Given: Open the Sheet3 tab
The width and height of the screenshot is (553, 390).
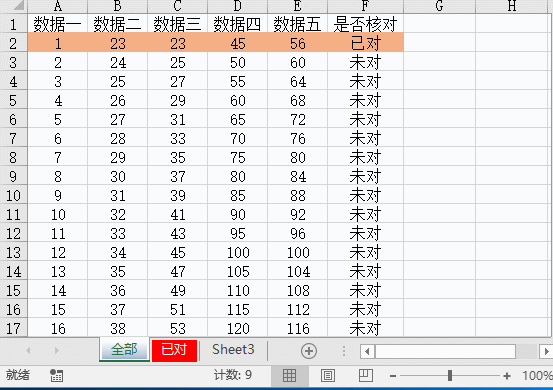Looking at the screenshot, I should (x=233, y=350).
